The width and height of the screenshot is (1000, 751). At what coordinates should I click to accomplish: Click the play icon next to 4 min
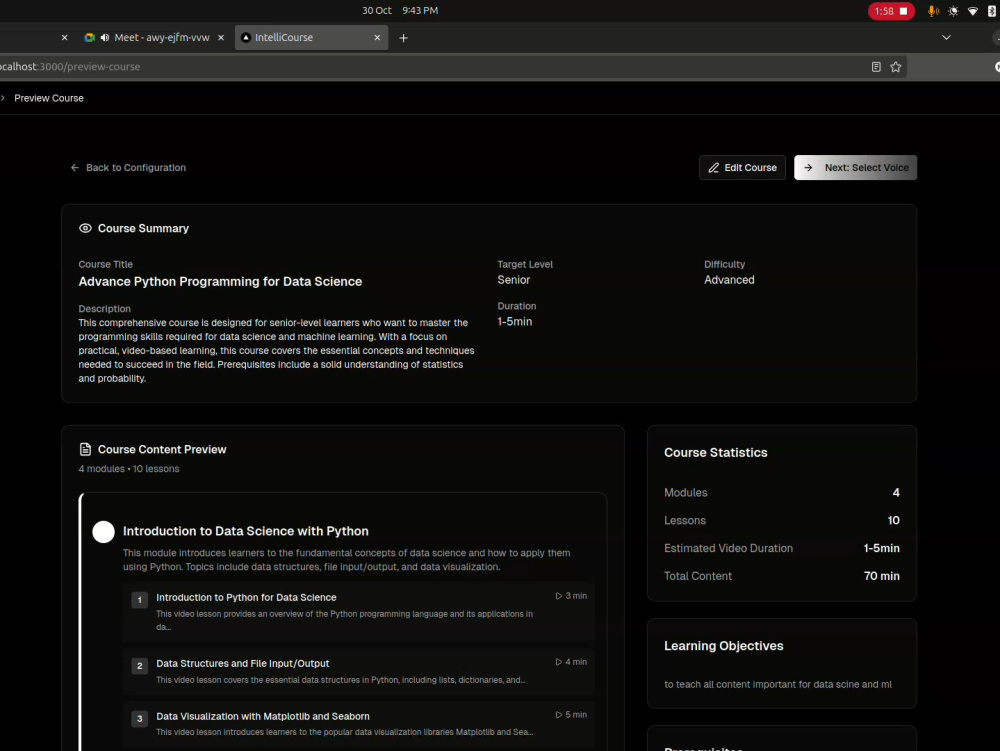(559, 662)
